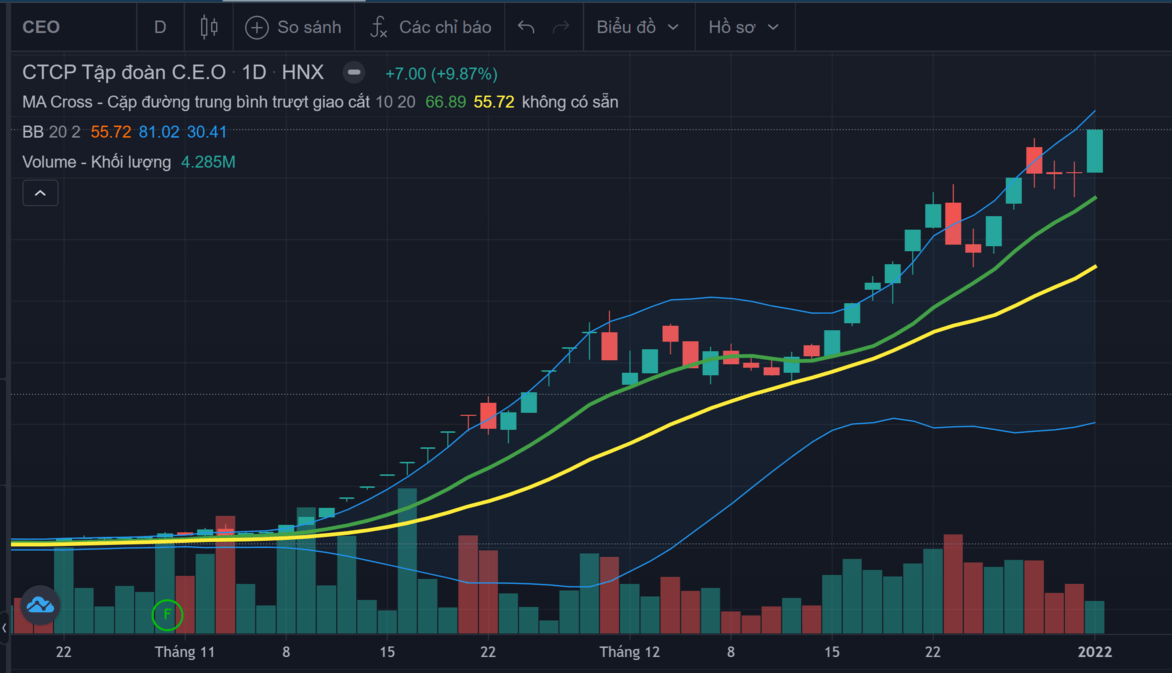Collapse the indicator legend with chevron
Viewport: 1172px width, 673px height.
tap(40, 193)
